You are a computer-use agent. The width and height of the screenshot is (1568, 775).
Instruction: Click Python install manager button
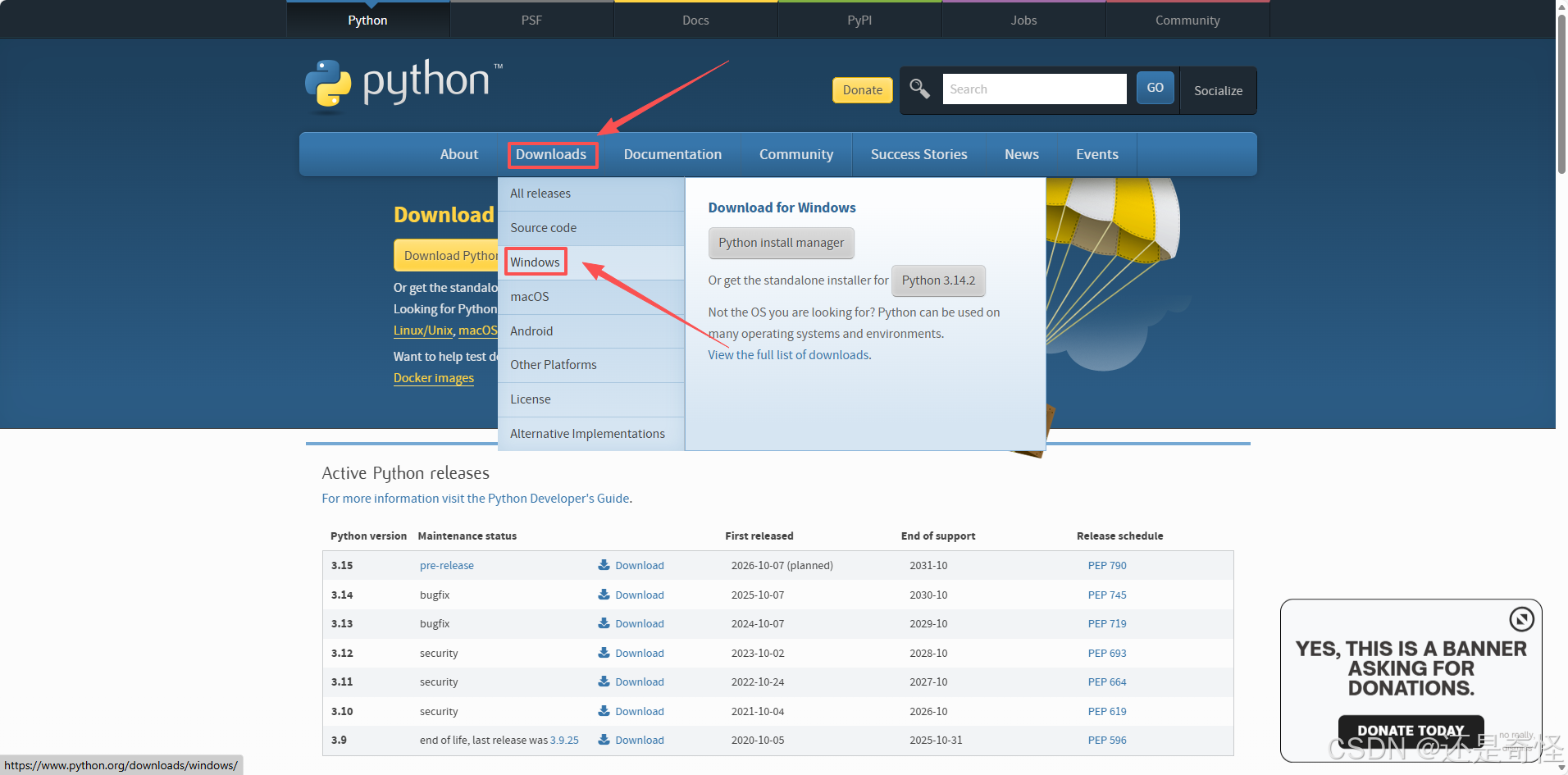click(781, 243)
